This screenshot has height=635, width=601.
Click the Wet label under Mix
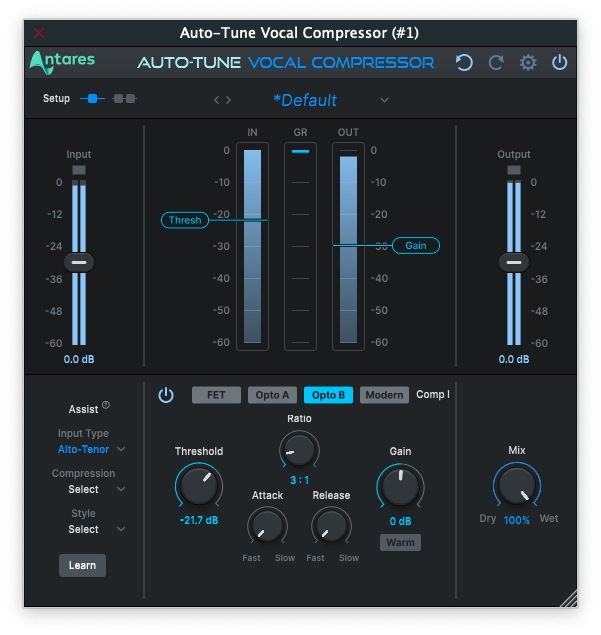(x=549, y=519)
